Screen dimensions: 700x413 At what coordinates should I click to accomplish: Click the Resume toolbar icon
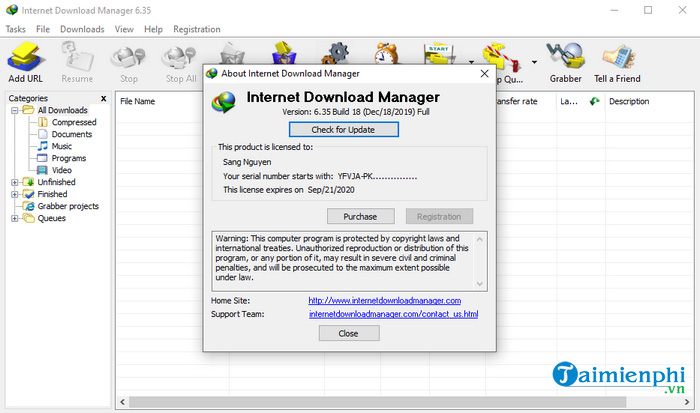[77, 63]
